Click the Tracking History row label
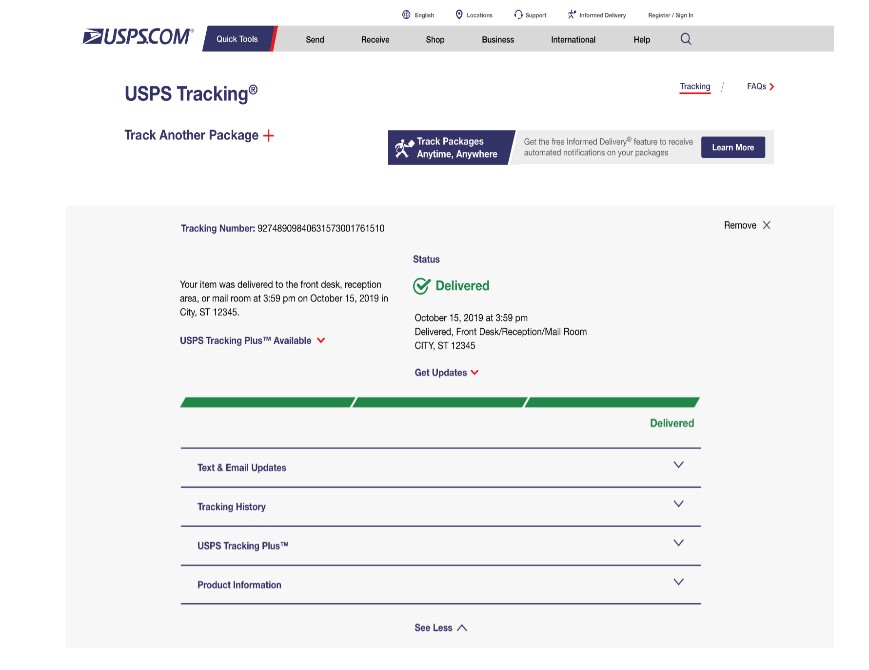 point(232,507)
